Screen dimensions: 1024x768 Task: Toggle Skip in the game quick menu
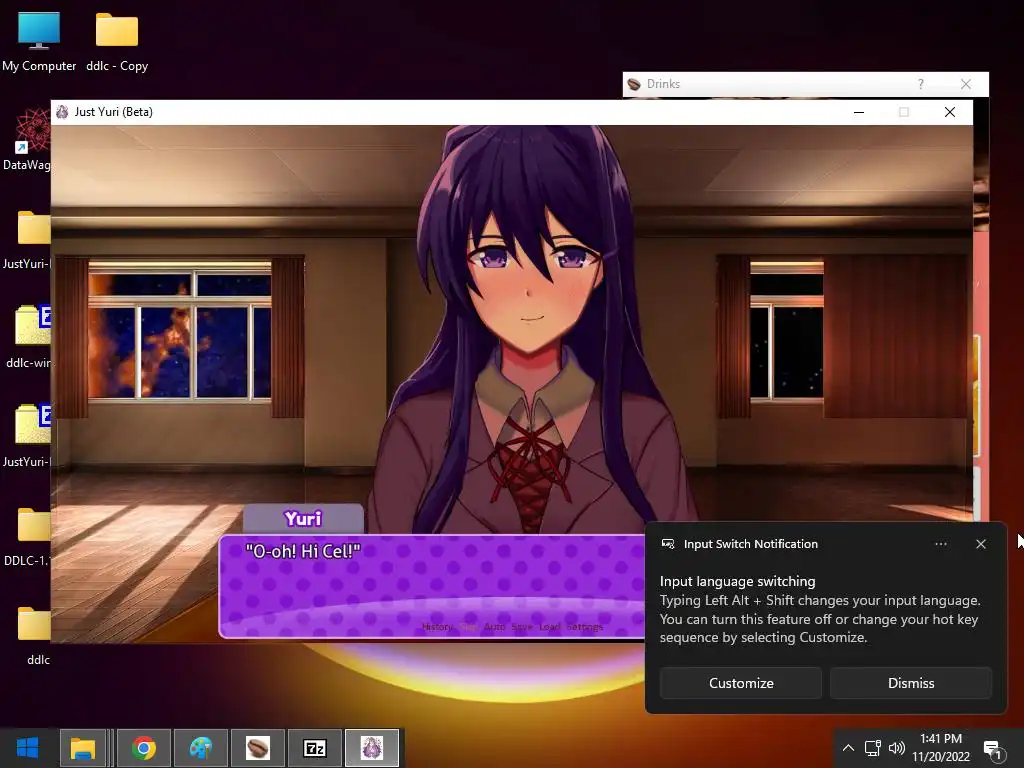[x=468, y=627]
